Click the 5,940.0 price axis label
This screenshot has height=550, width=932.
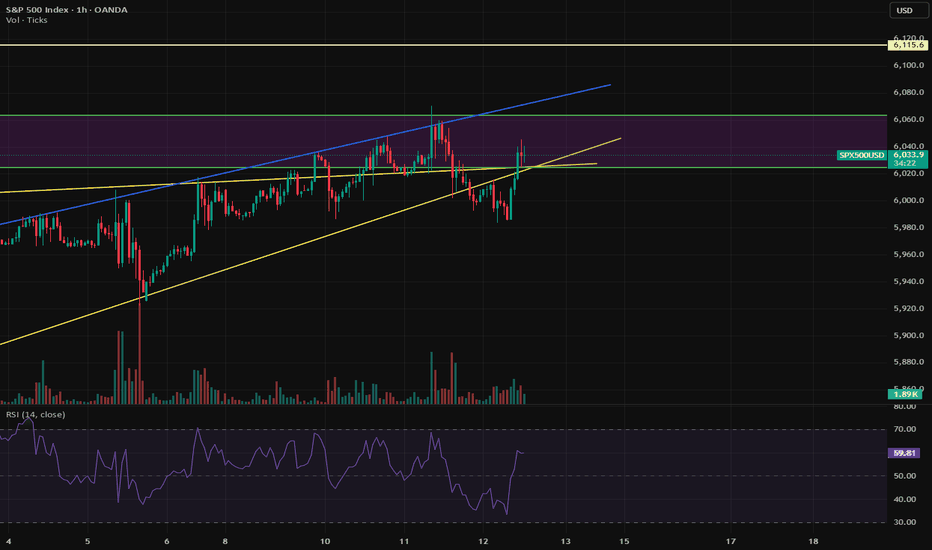(908, 281)
